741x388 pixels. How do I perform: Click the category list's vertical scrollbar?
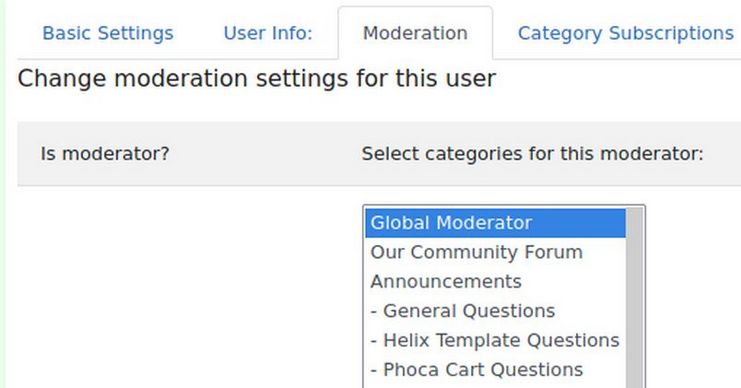[634, 298]
